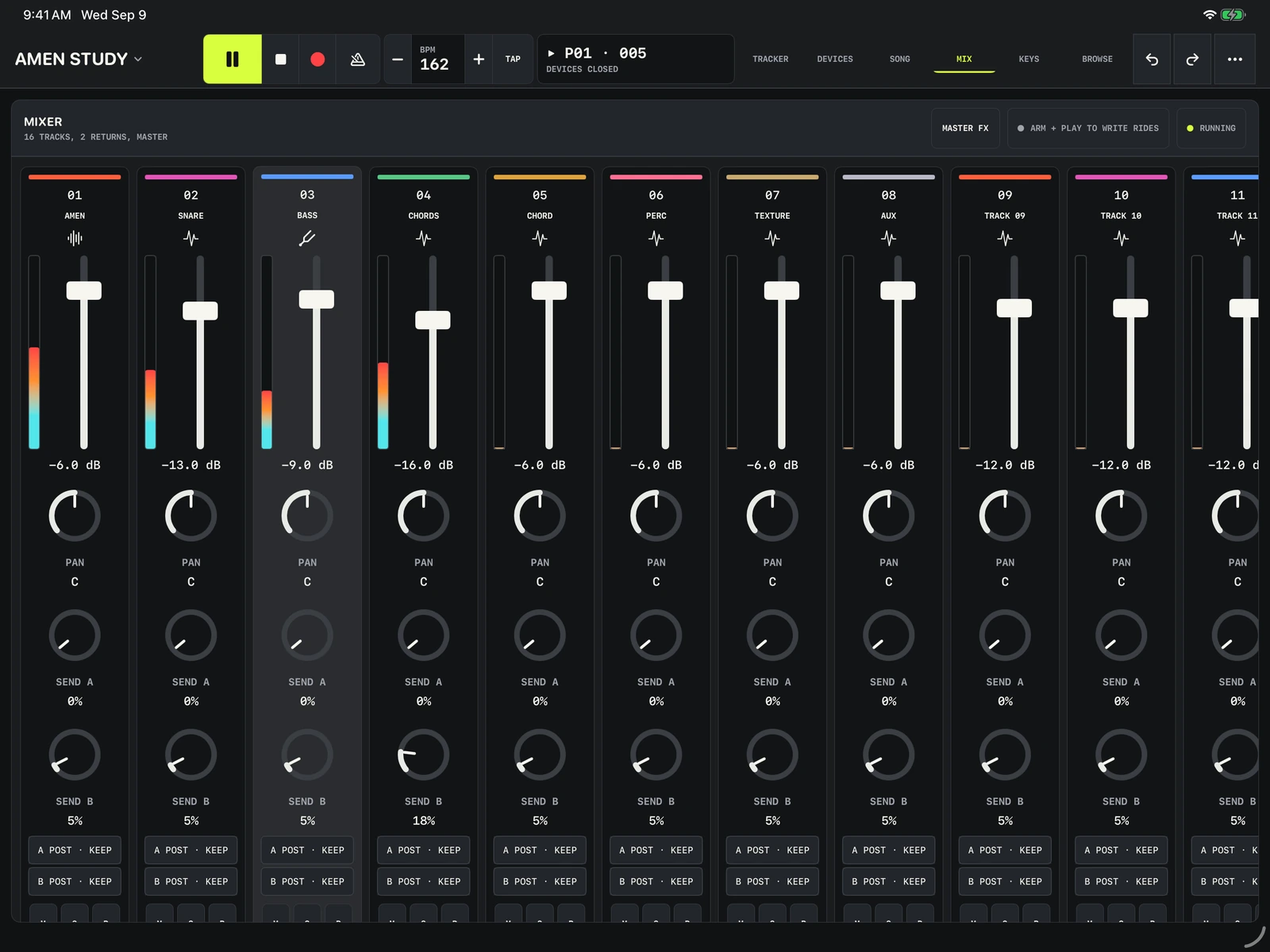The image size is (1270, 952).
Task: Click the CHORD track 05 pulse icon
Action: [540, 238]
